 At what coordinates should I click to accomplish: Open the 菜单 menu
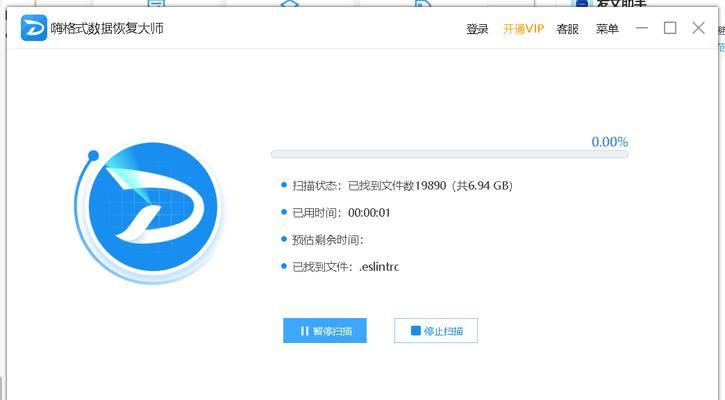point(607,29)
